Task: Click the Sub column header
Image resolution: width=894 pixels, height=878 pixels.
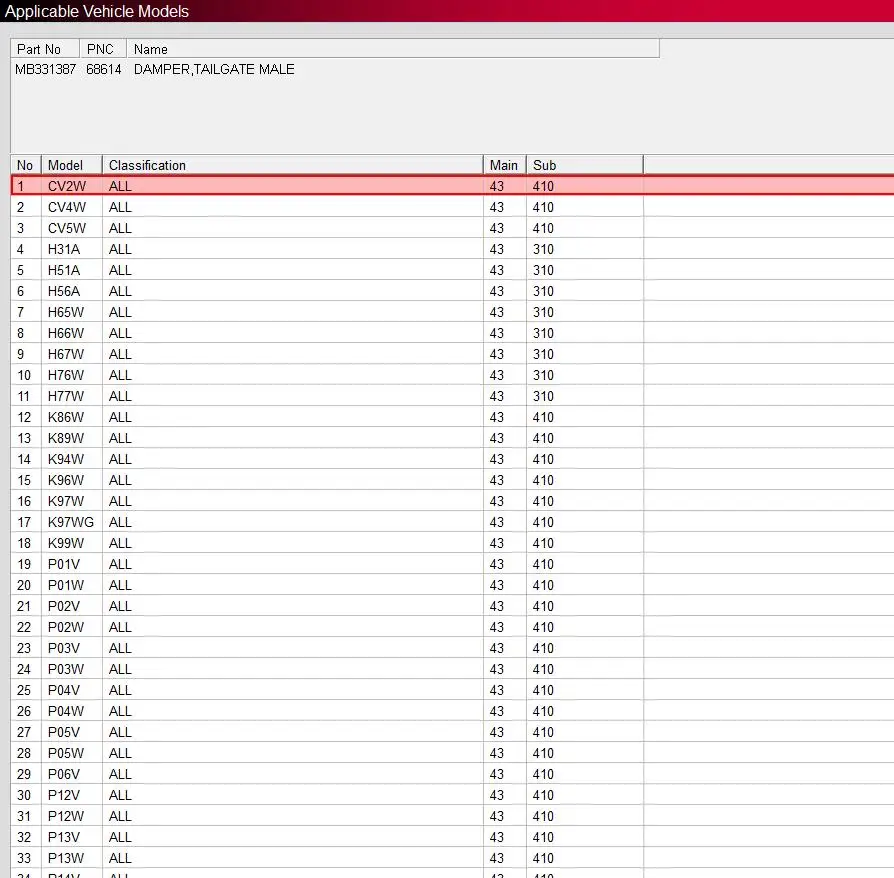Action: pos(584,165)
